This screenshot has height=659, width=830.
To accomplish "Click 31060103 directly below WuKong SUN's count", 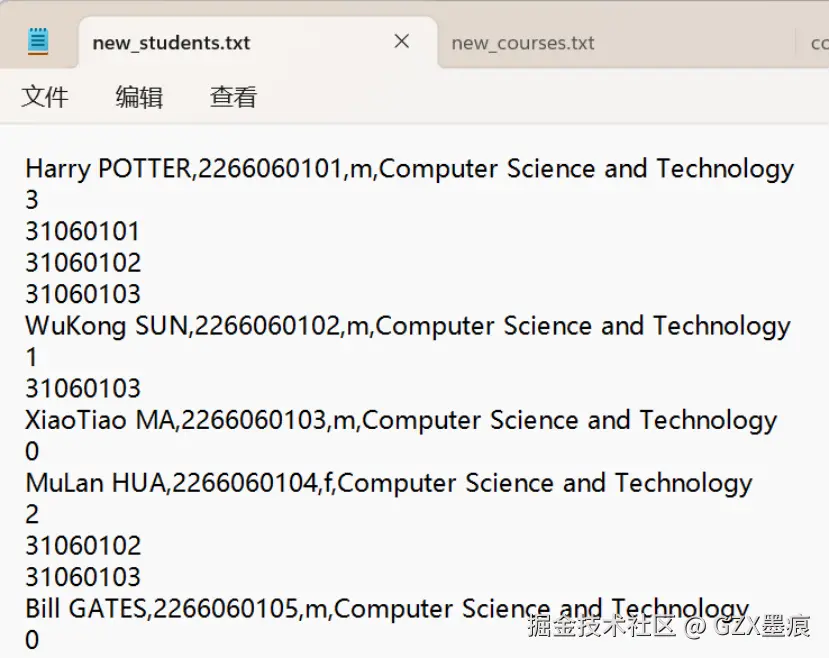I will point(83,389).
